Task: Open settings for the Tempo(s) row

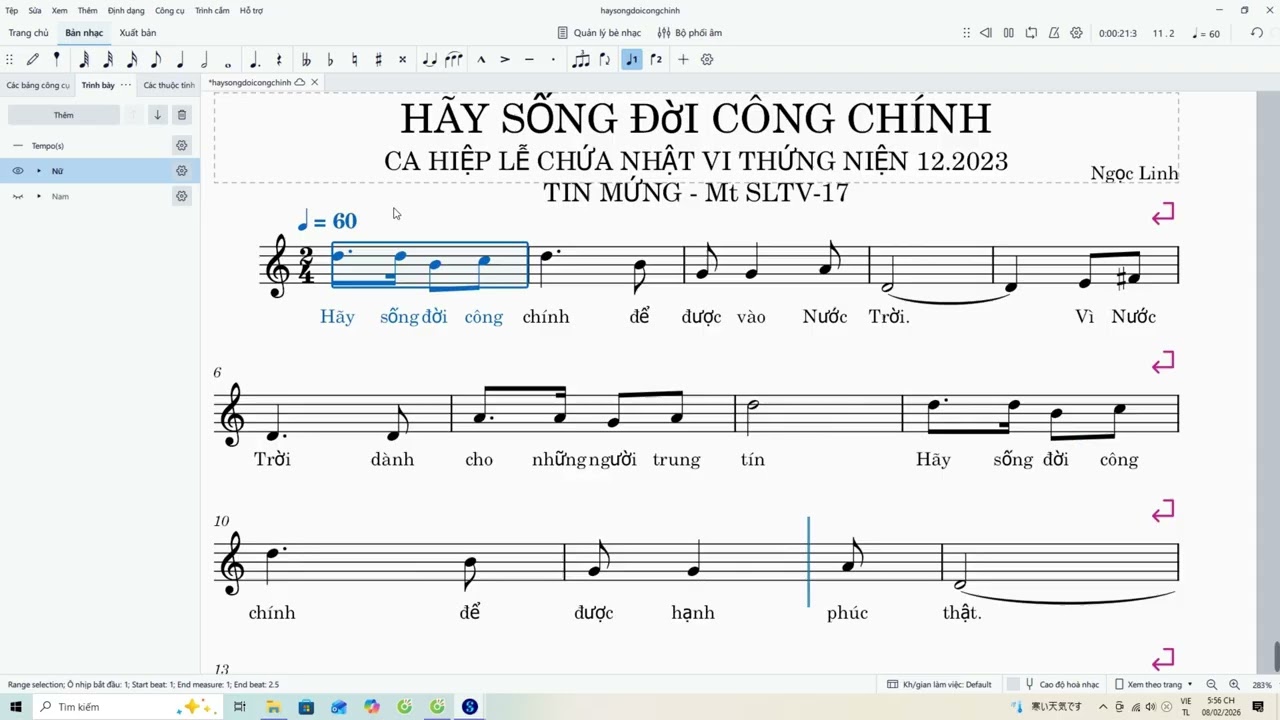Action: (182, 146)
